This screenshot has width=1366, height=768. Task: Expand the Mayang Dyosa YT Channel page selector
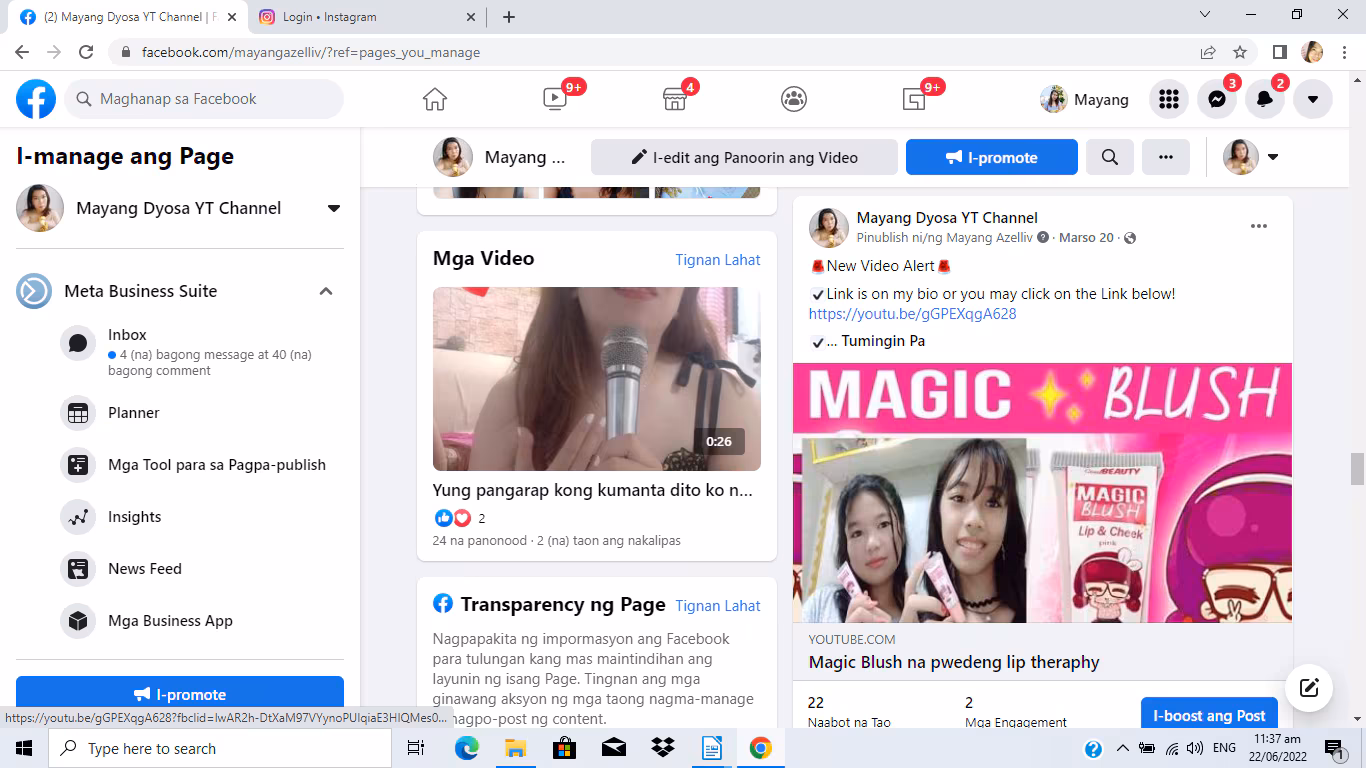334,208
